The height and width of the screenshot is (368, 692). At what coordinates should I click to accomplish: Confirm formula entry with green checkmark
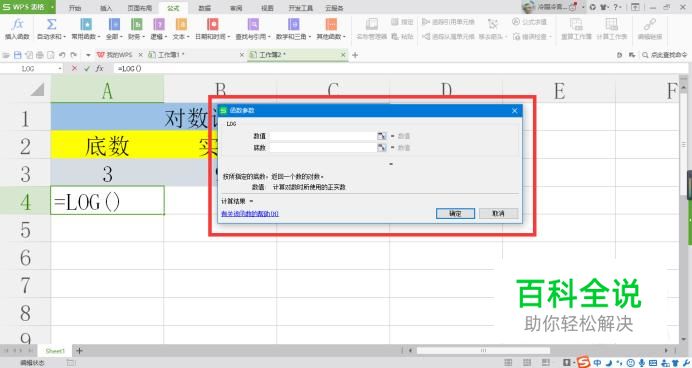[87, 68]
